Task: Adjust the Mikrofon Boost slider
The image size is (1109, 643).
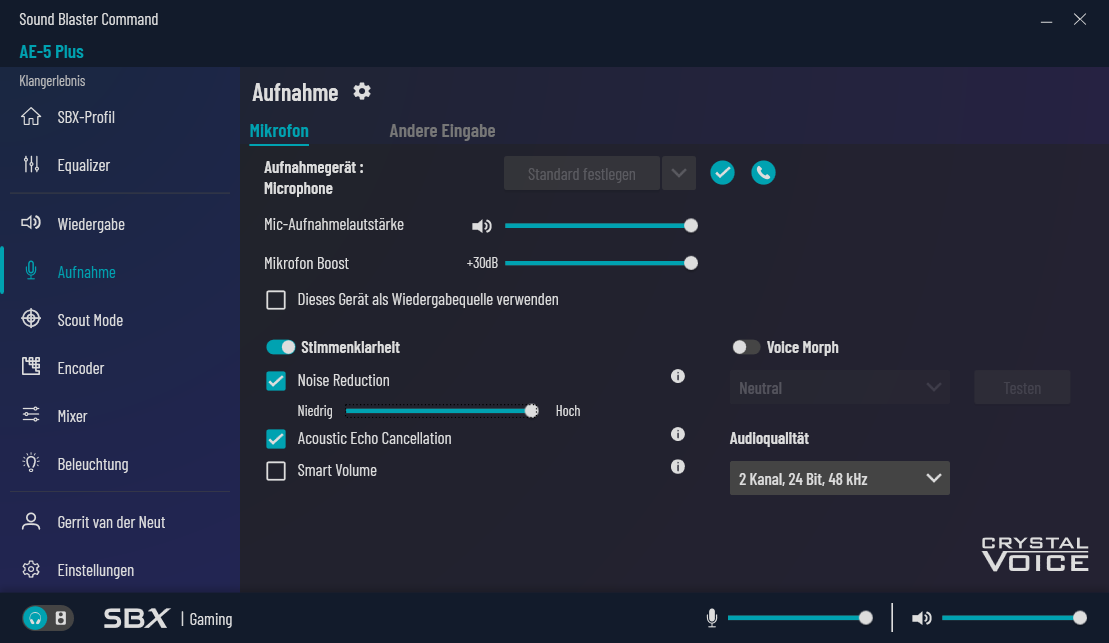Action: tap(600, 263)
